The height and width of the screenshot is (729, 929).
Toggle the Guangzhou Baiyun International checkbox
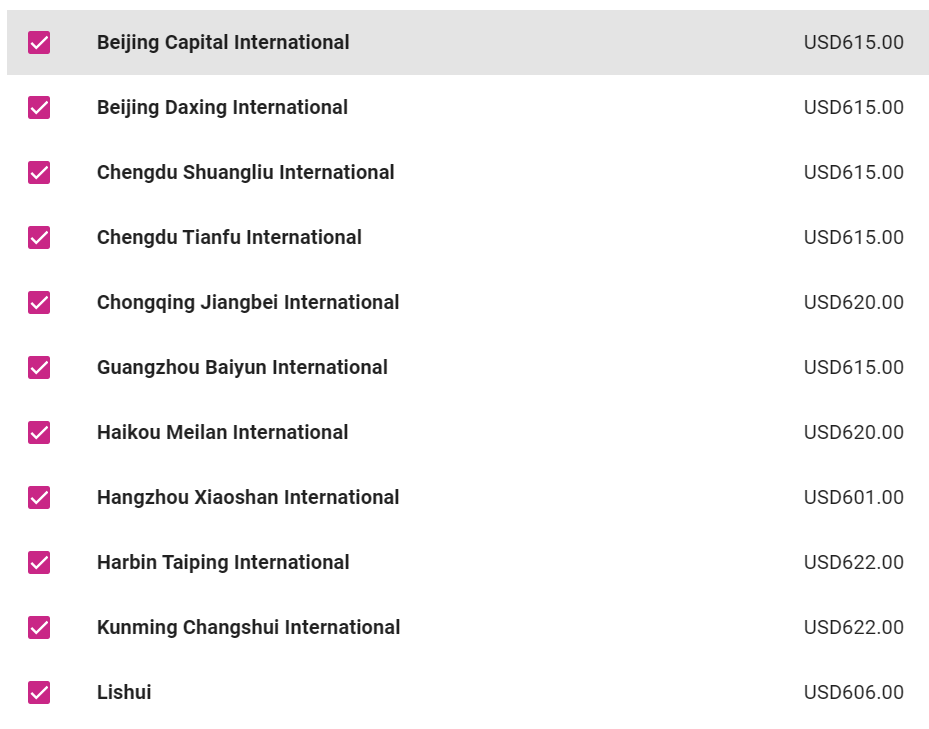(x=39, y=367)
